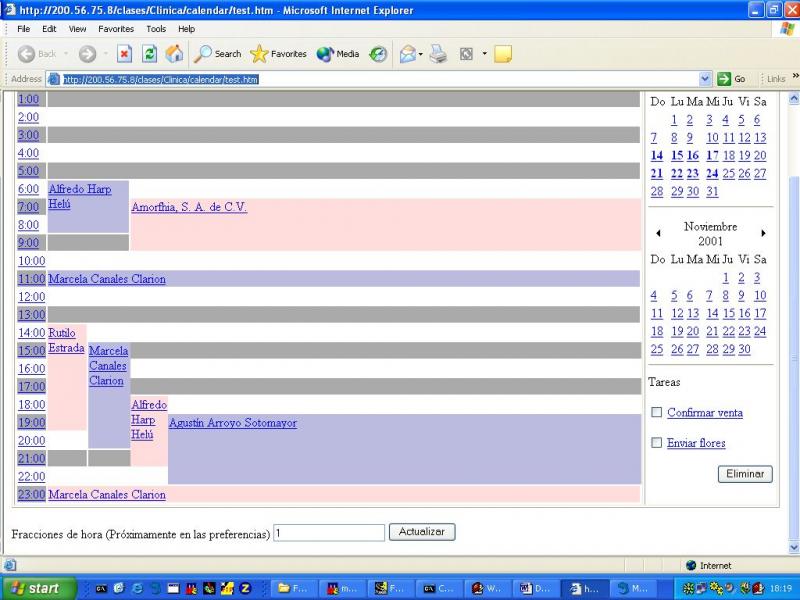Click the Refresh page icon
The image size is (800, 600).
tap(150, 54)
